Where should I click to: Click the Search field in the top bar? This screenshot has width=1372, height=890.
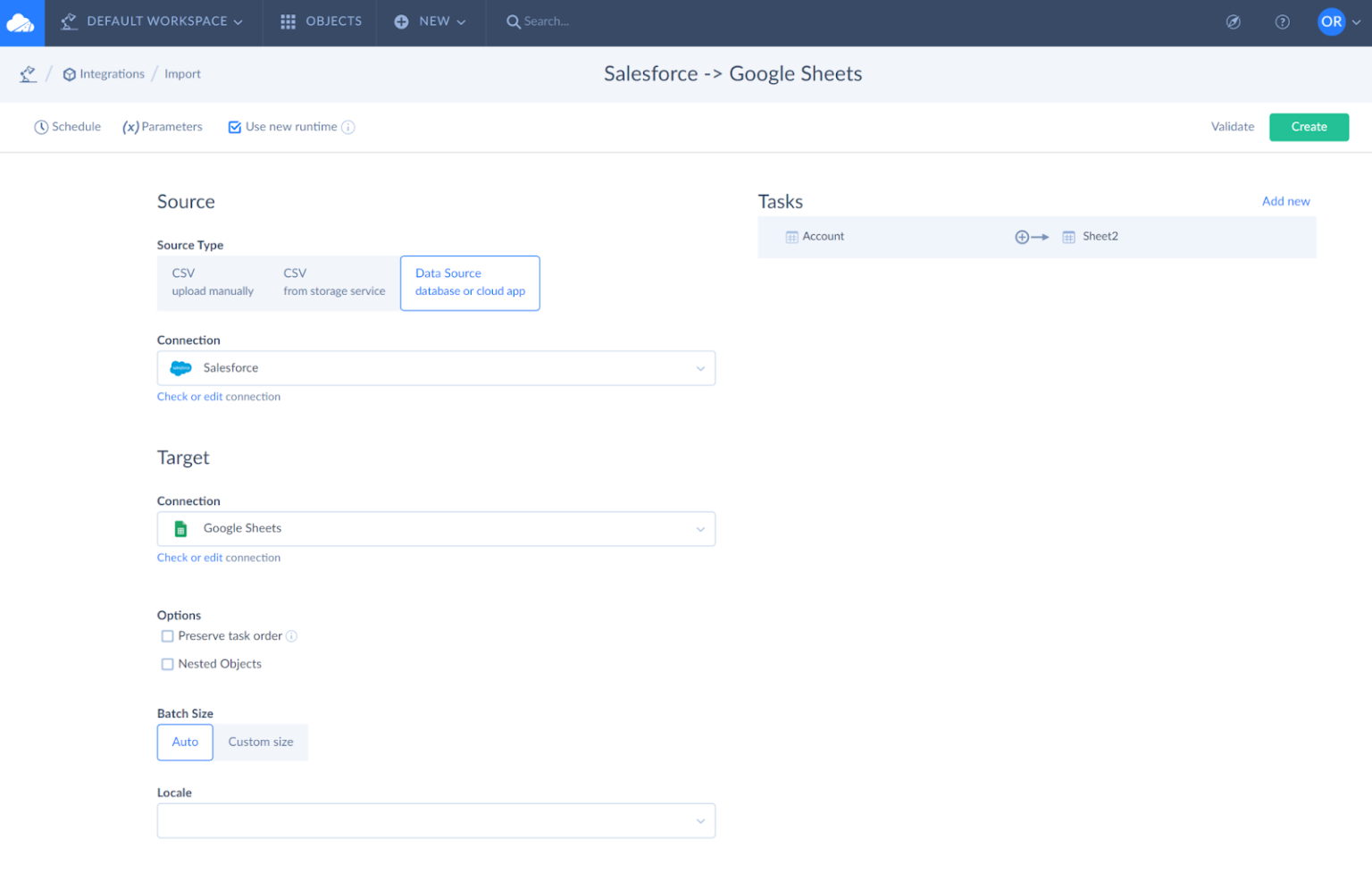pyautogui.click(x=545, y=21)
